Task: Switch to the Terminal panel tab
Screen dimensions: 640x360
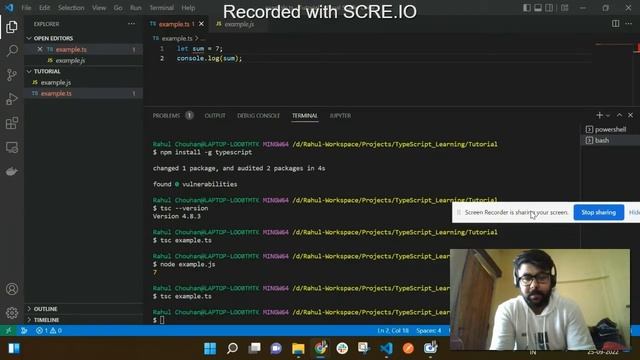Action: click(x=304, y=116)
